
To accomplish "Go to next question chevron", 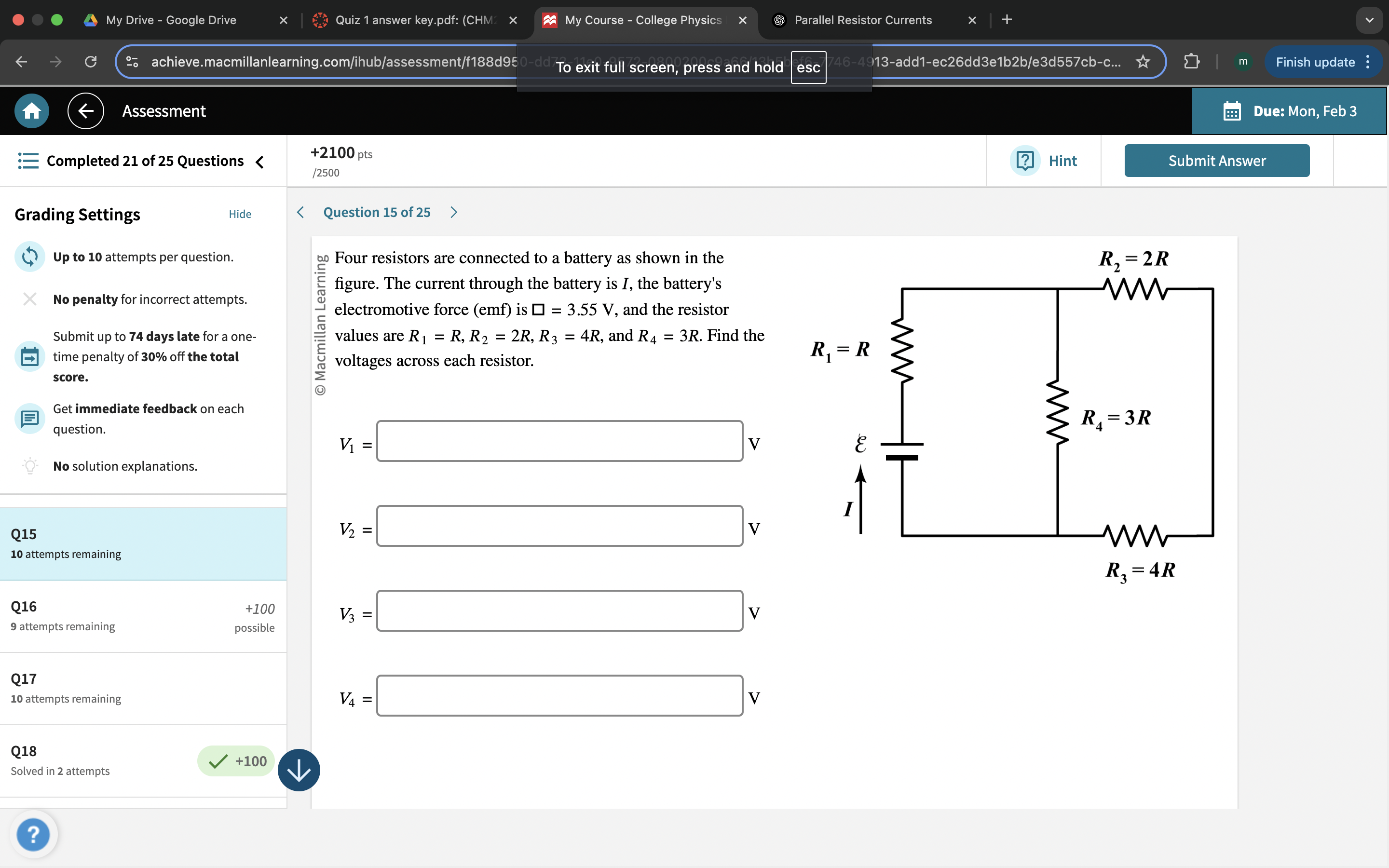I will 454,212.
